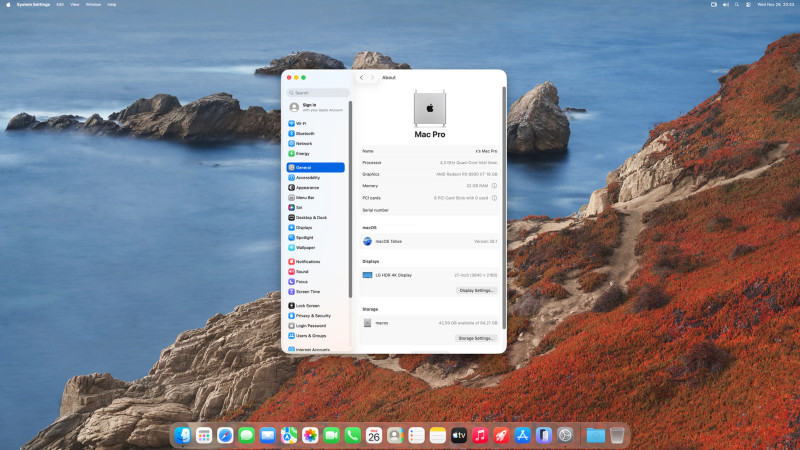Viewport: 800px width, 450px height.
Task: Select General in the sidebar
Action: pos(315,167)
